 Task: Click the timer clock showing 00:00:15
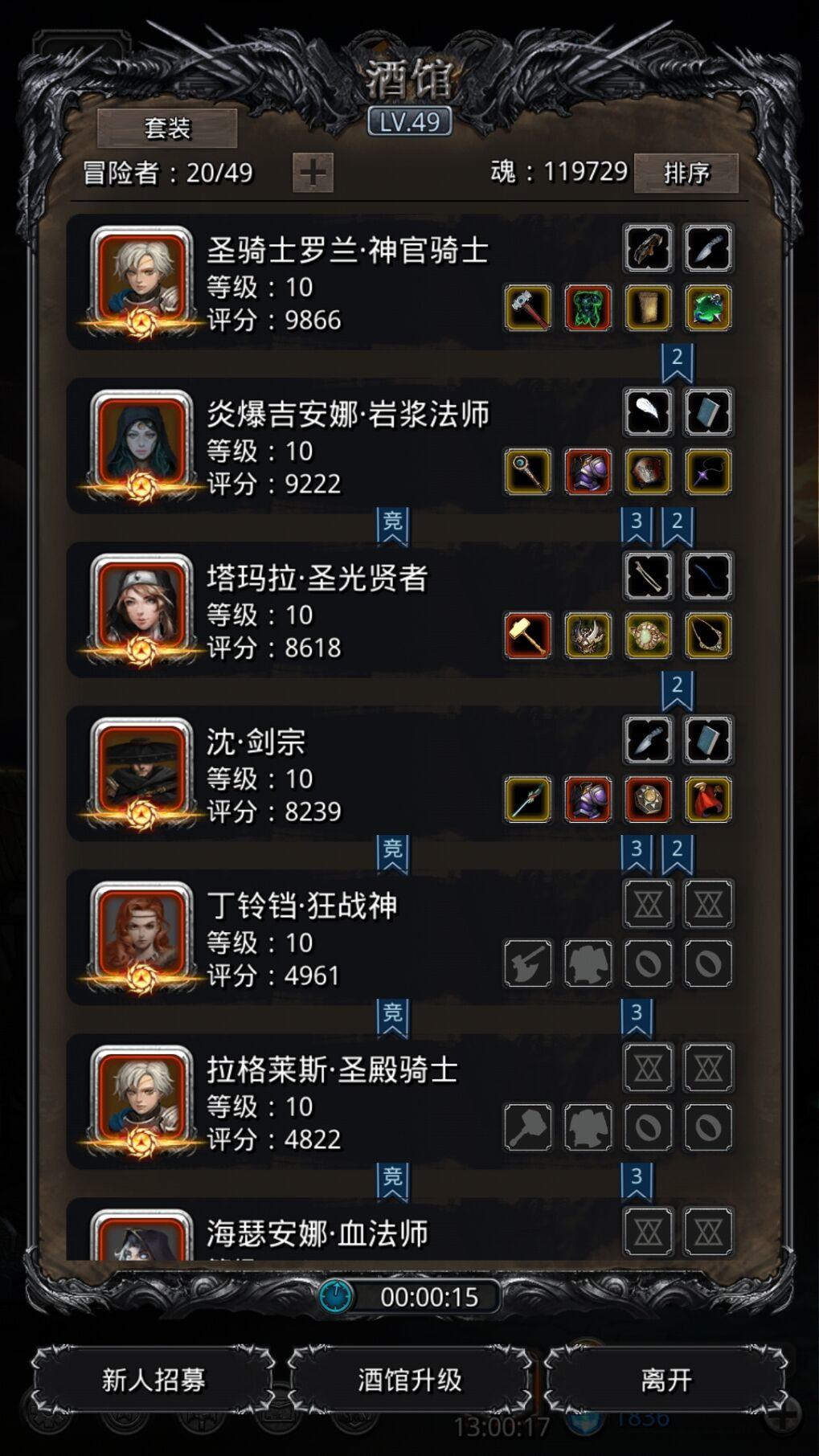[x=409, y=1296]
